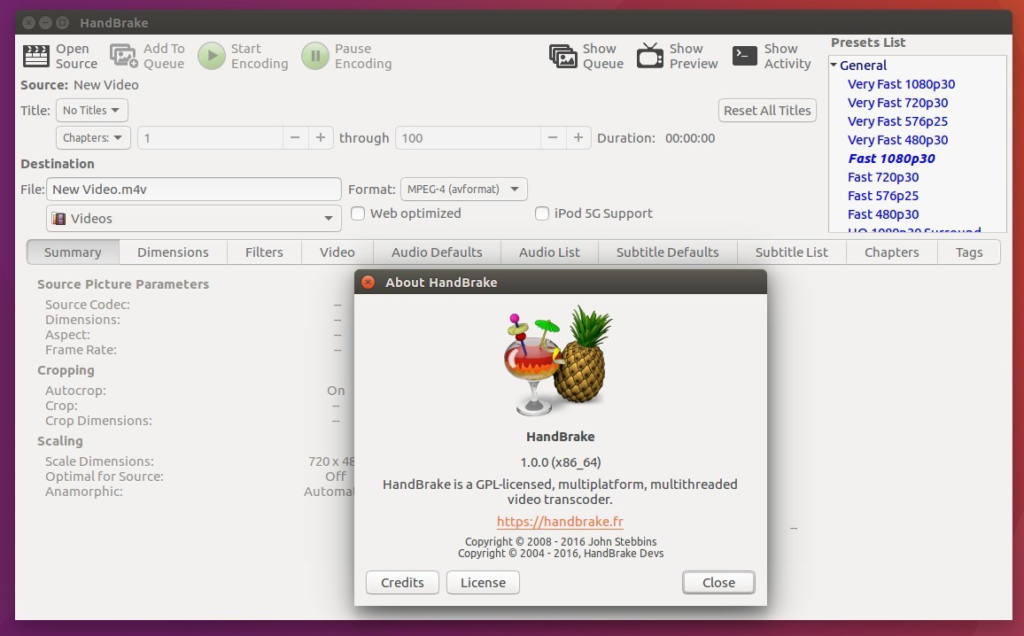
Task: Open the Title dropdown
Action: [x=92, y=110]
